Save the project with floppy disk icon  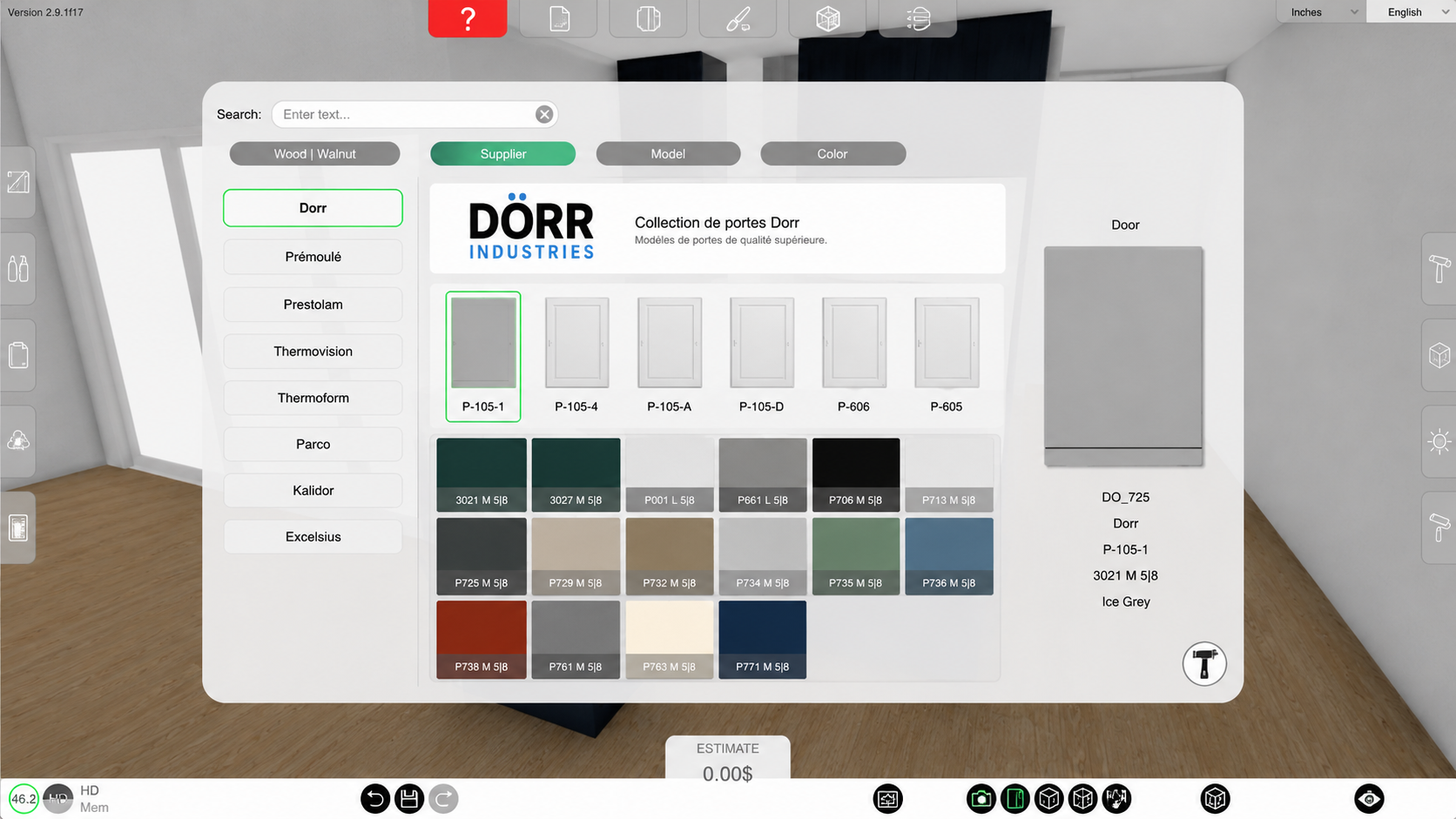[x=409, y=798]
